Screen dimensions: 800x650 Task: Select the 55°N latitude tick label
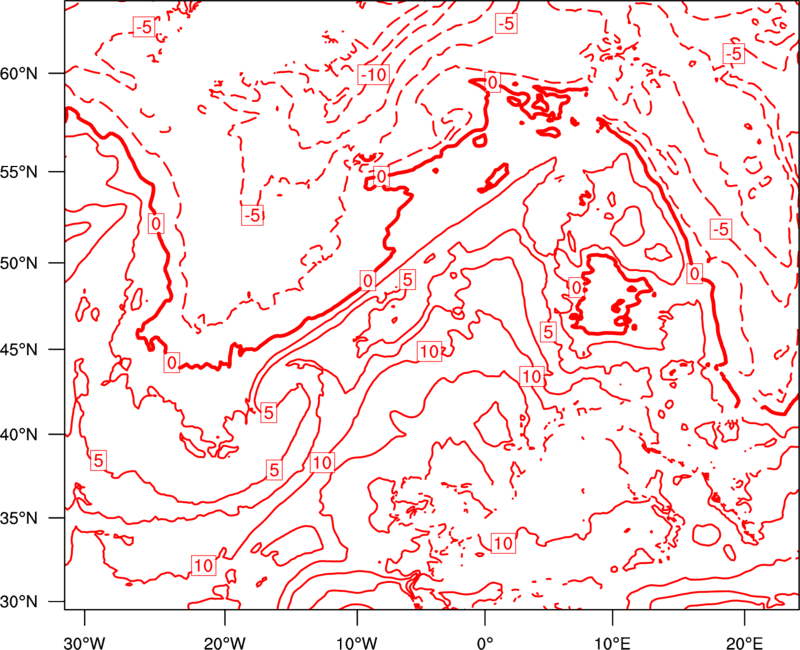click(x=19, y=172)
